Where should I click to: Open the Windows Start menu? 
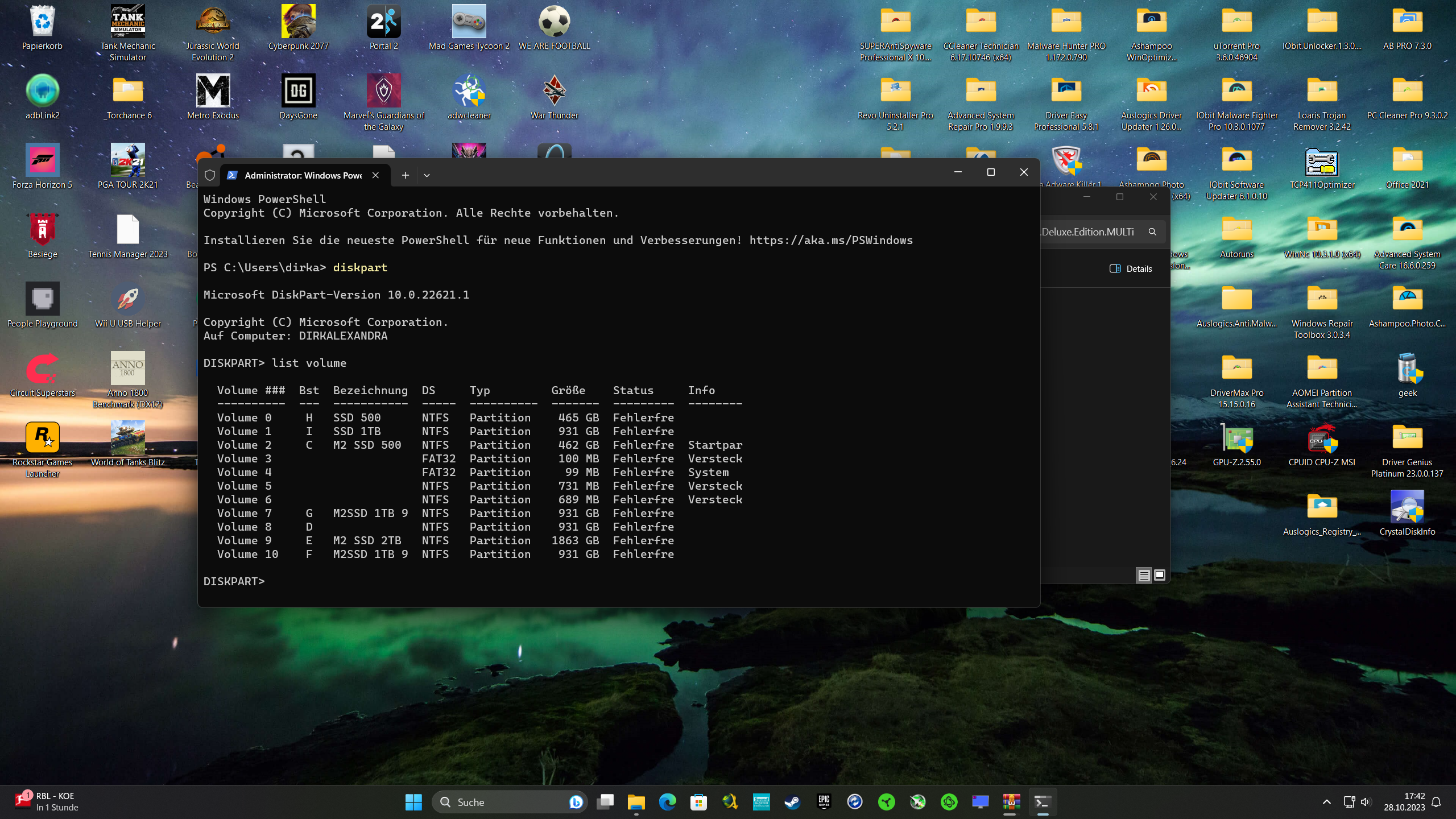413,802
